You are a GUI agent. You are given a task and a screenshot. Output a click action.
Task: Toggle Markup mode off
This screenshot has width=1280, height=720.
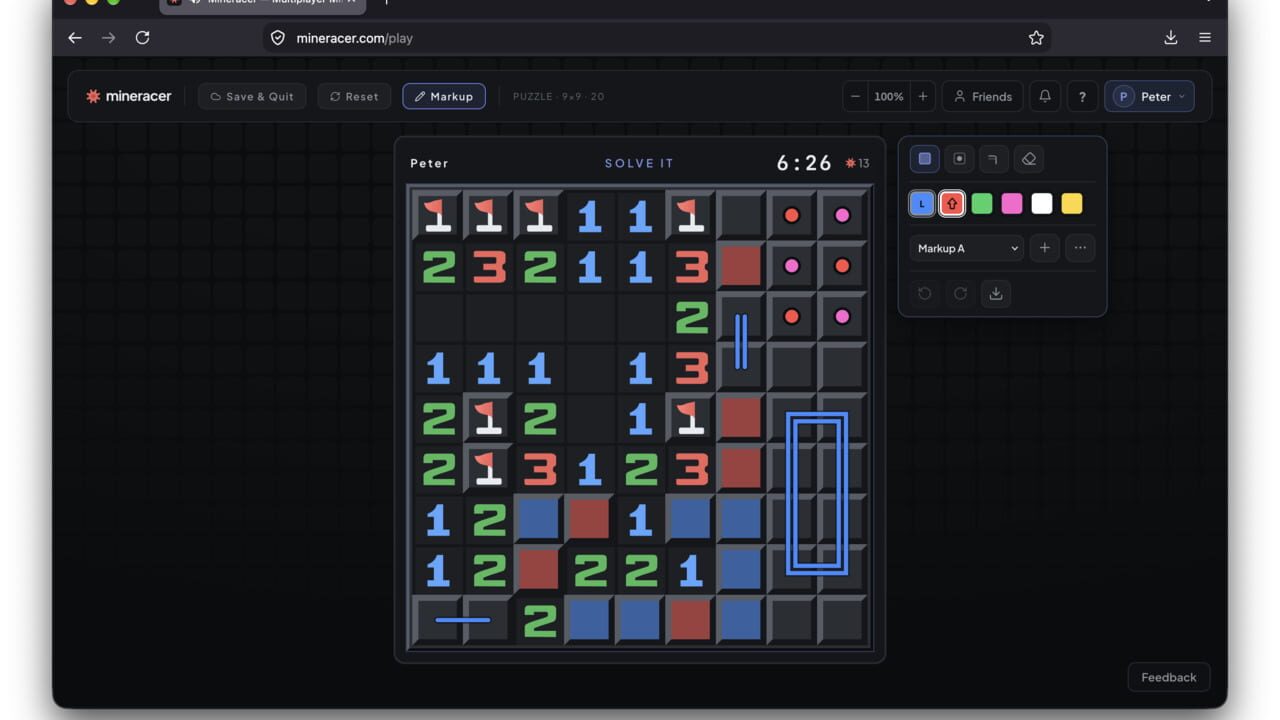[444, 96]
